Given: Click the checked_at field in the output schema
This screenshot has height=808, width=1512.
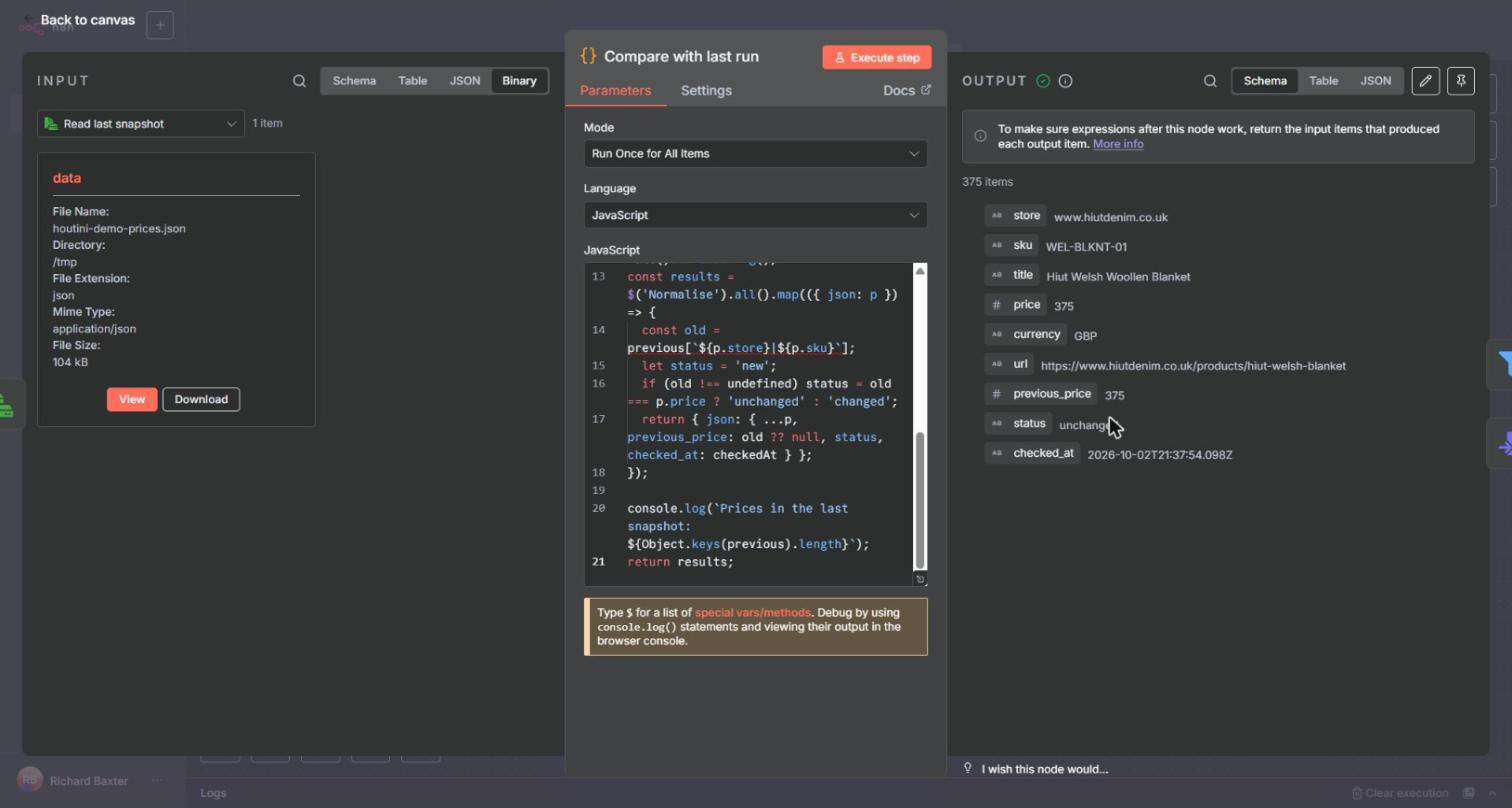Looking at the screenshot, I should tap(1033, 453).
